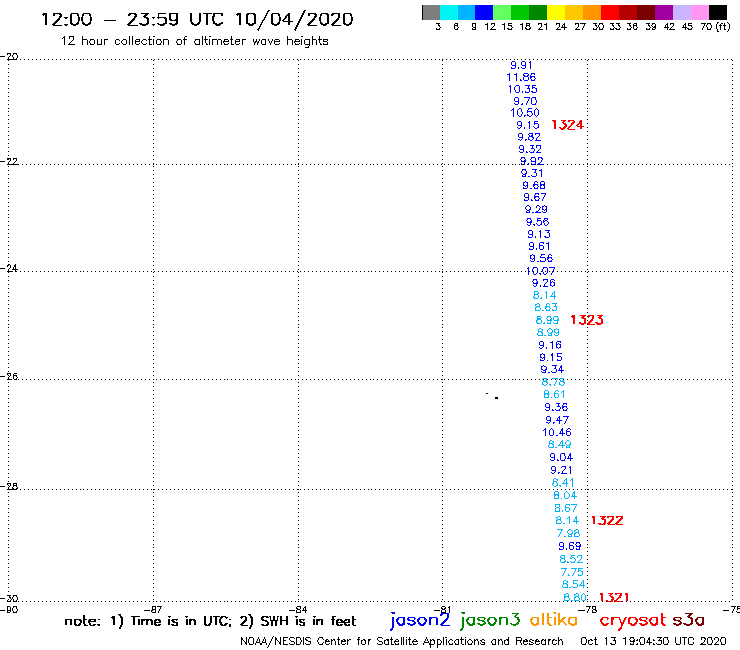740x650 pixels.
Task: Click the wave height value 8.49
Action: coord(559,444)
